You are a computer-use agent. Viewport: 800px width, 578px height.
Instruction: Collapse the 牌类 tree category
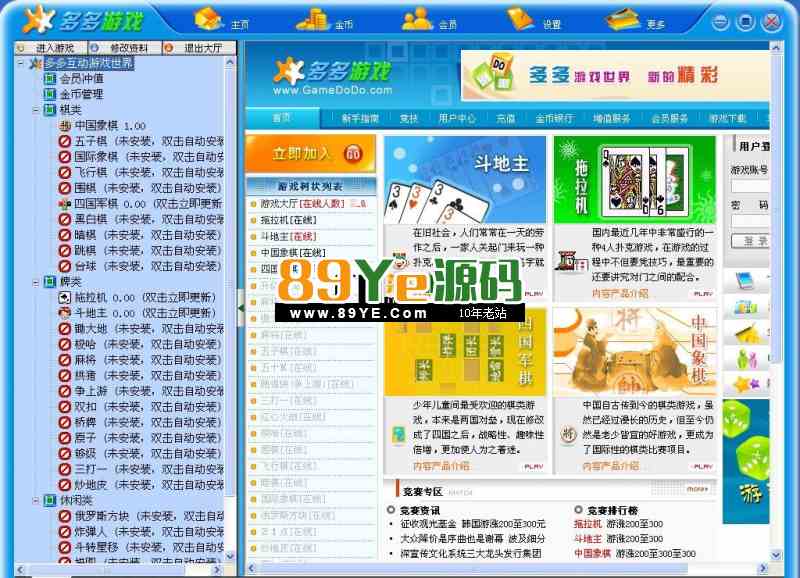point(36,282)
